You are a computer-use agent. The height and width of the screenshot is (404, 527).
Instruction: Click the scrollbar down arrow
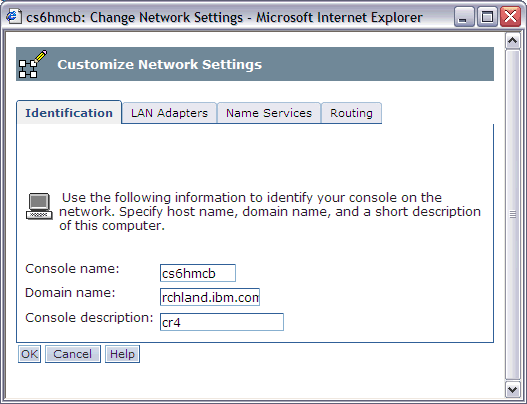[513, 390]
